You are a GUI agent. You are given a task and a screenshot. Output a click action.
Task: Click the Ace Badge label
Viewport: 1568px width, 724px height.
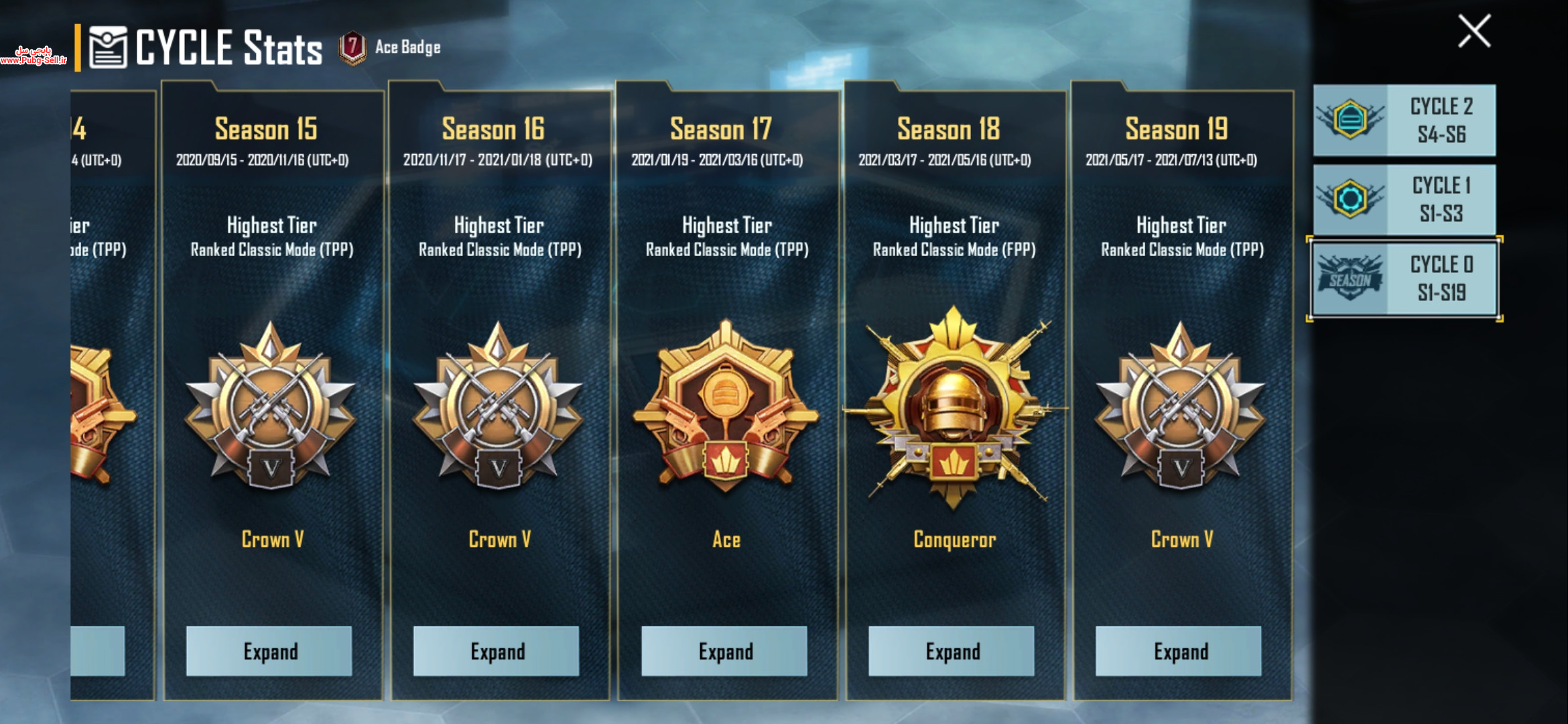pos(407,48)
